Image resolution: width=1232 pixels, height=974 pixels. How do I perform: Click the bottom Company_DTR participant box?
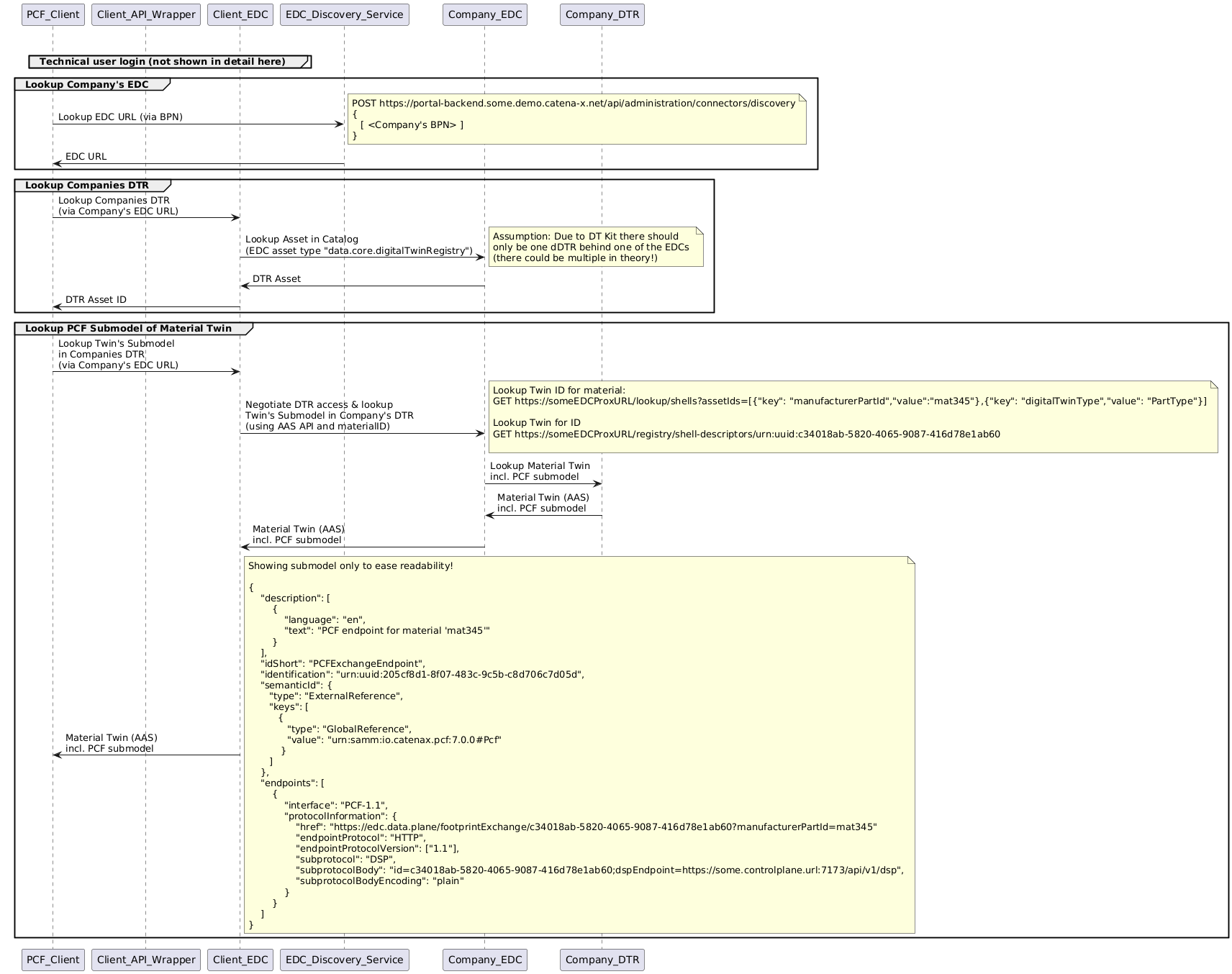pos(602,960)
